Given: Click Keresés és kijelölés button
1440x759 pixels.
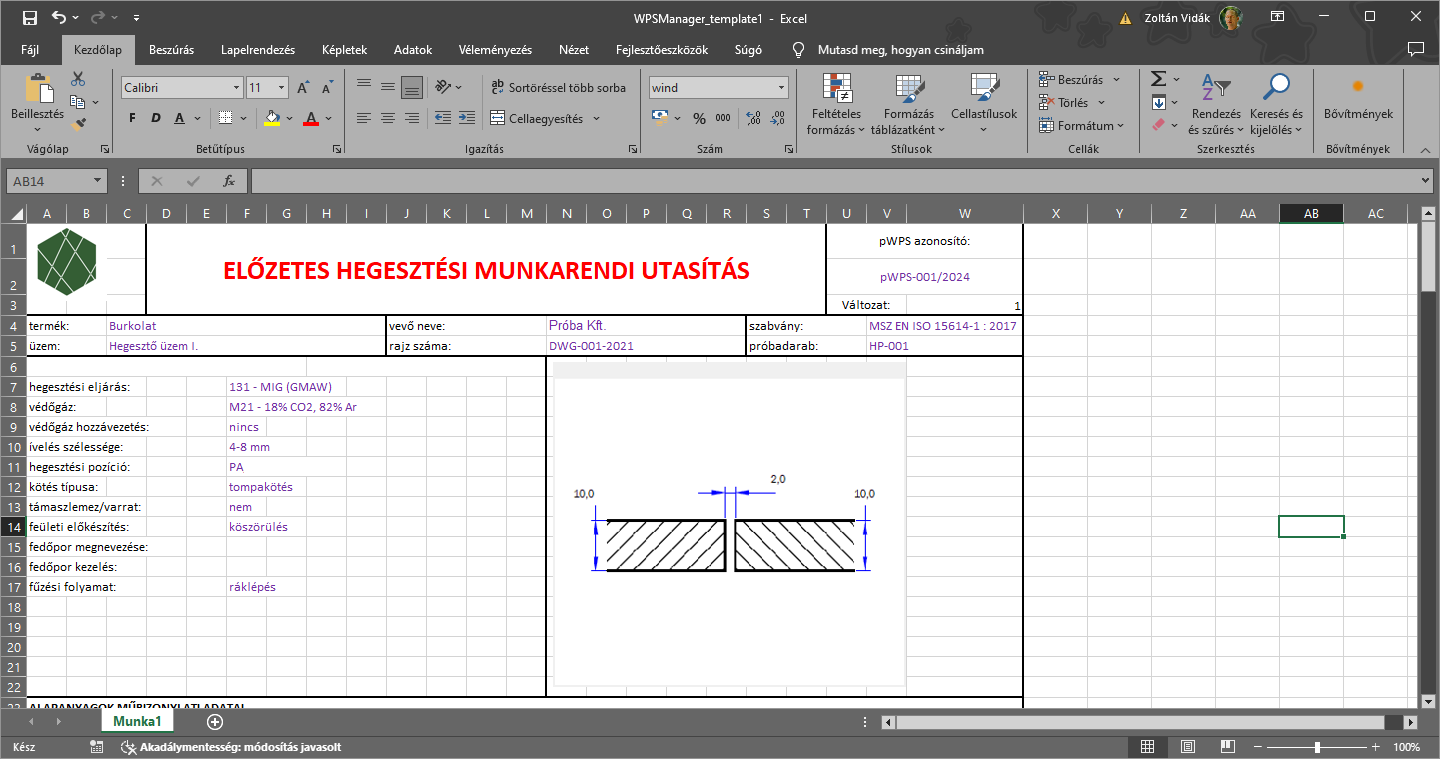Looking at the screenshot, I should point(1277,105).
